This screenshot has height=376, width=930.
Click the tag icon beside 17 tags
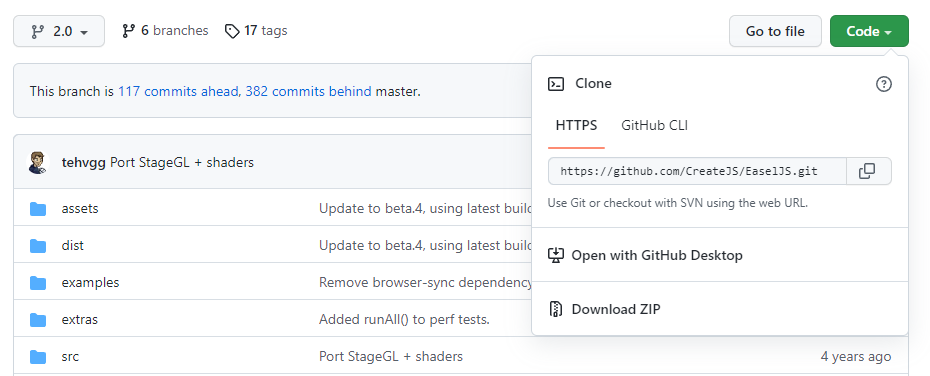pos(232,31)
